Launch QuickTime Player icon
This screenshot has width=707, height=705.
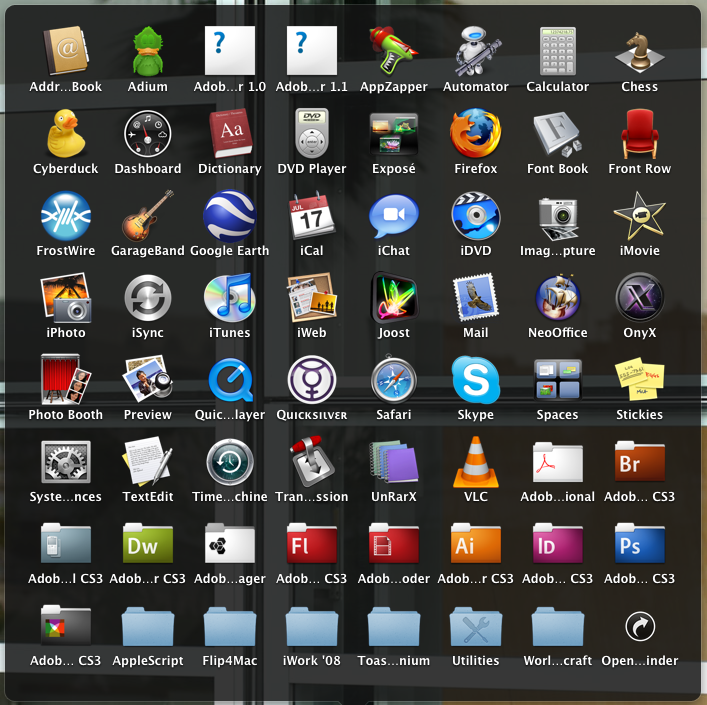230,380
